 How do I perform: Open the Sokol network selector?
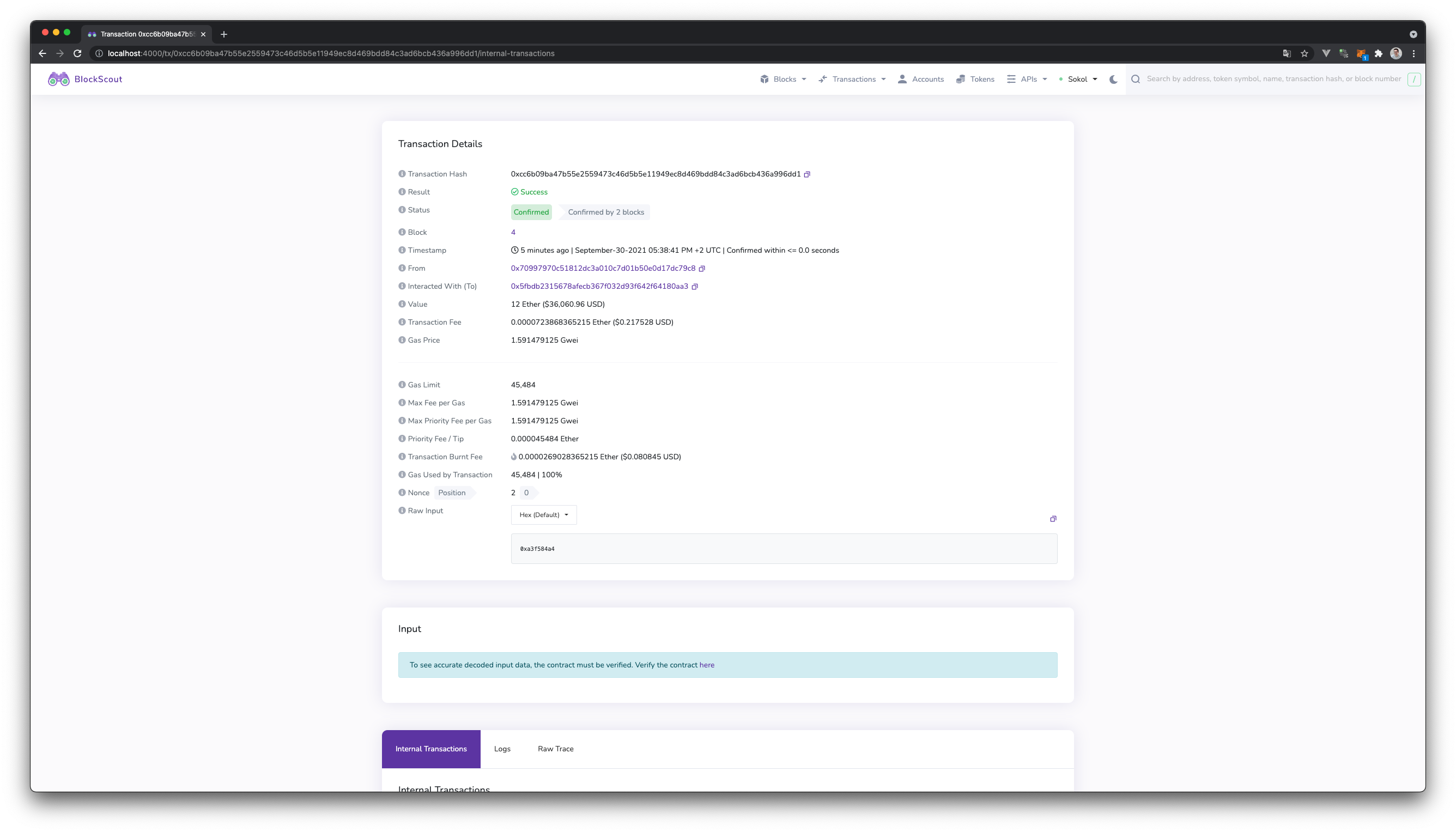1078,80
